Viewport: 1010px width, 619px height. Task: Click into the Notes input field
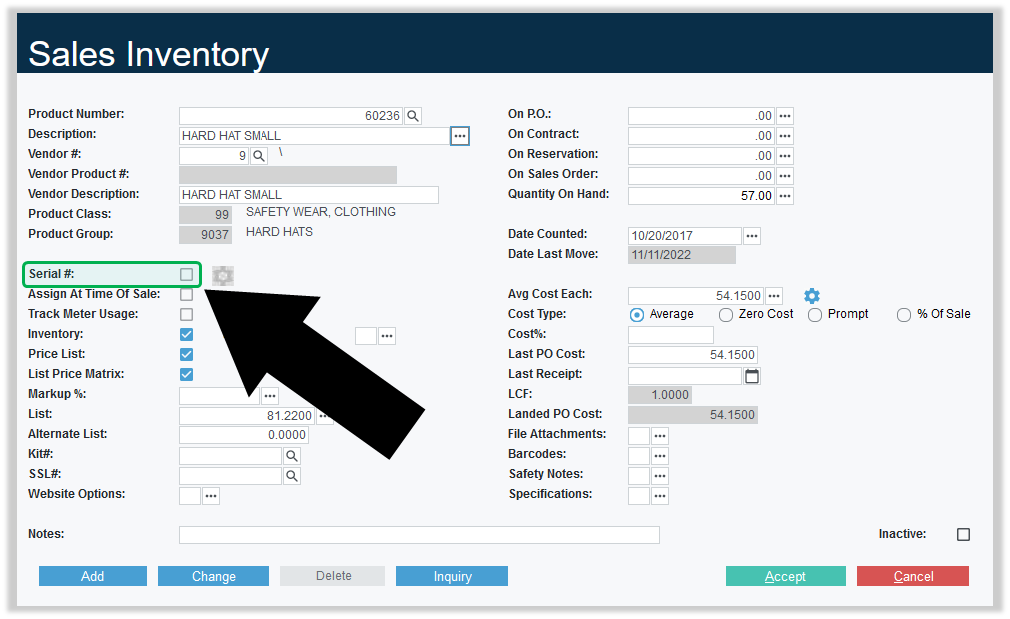coord(419,535)
